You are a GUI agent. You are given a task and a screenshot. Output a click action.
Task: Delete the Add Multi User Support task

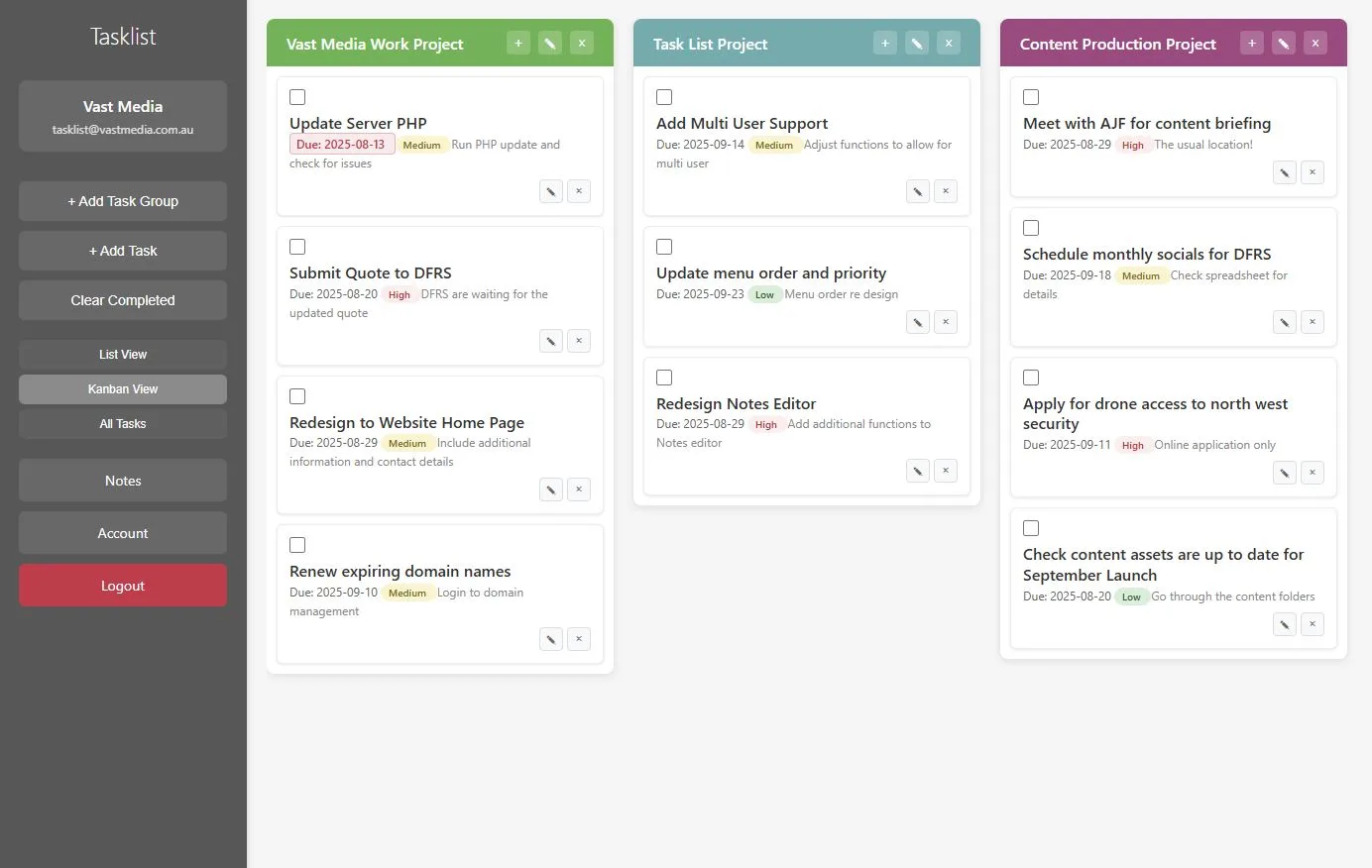pos(946,191)
